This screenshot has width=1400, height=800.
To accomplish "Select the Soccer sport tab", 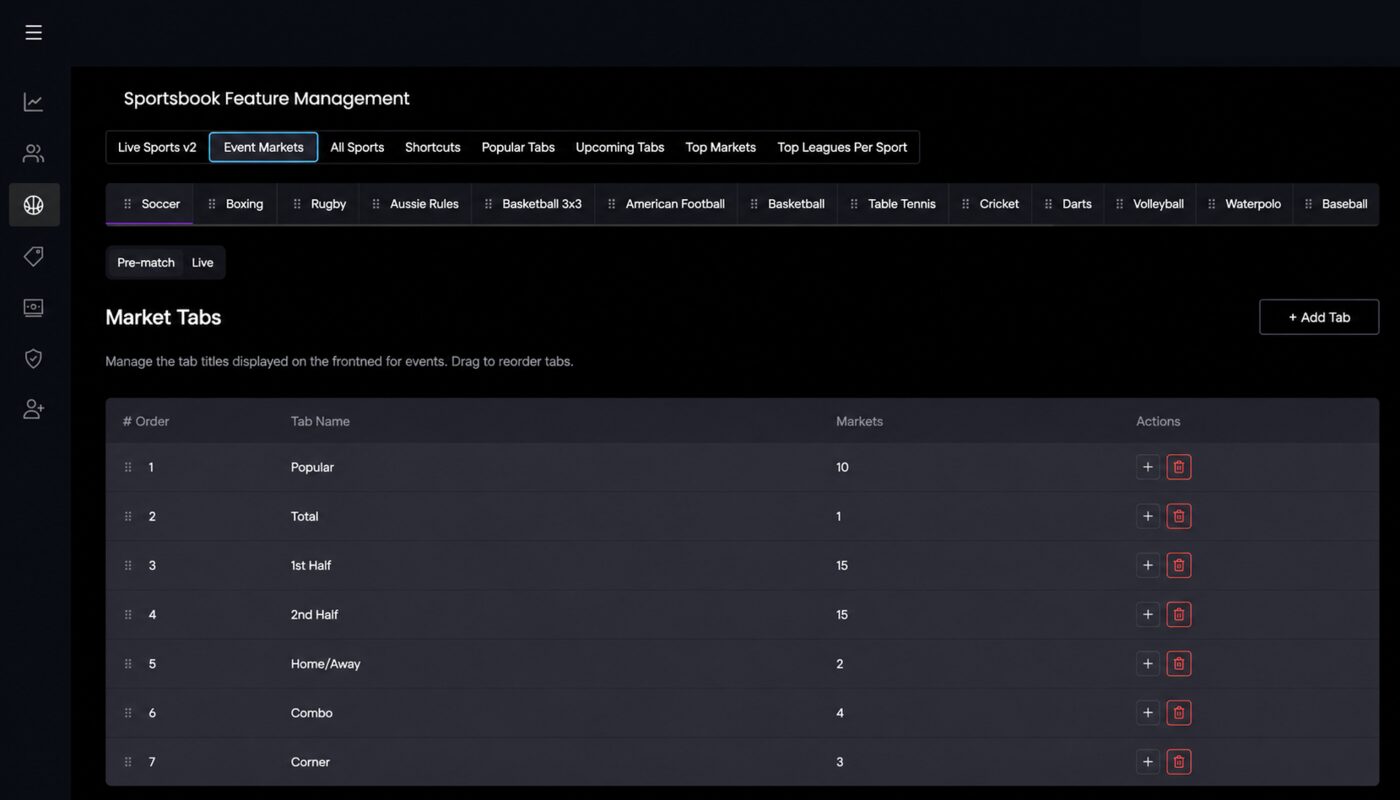I will (x=150, y=204).
